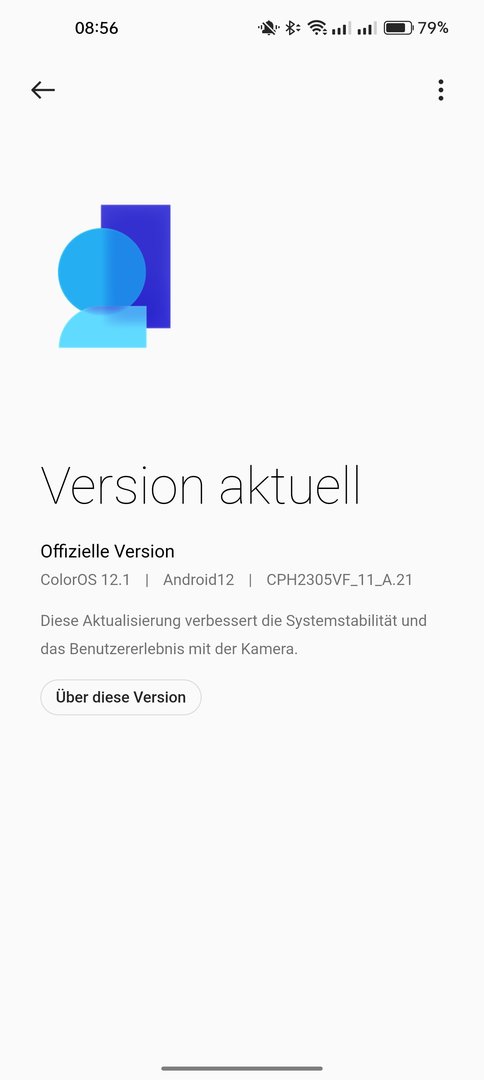The width and height of the screenshot is (484, 1080).
Task: Tap the Systemstabilität update description text
Action: 233,621
